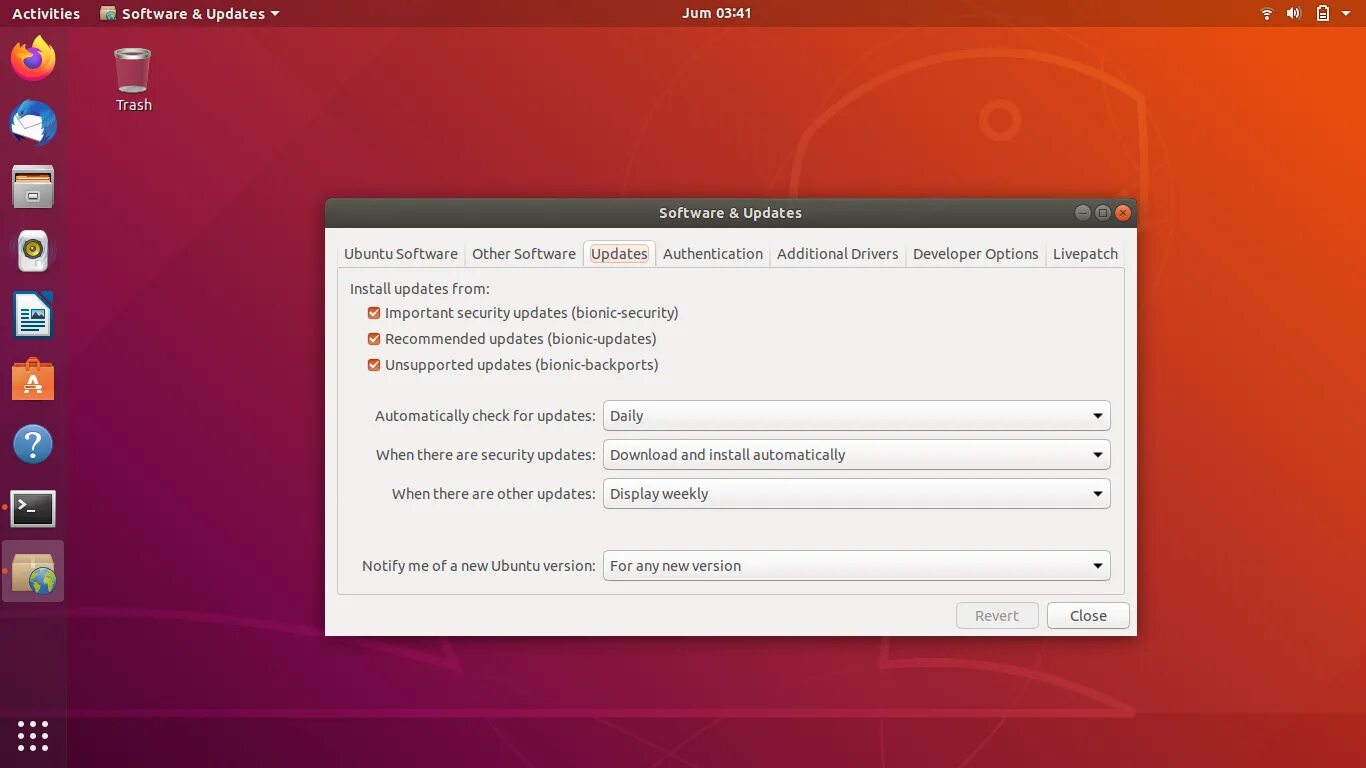The height and width of the screenshot is (768, 1366).
Task: Click 'Install updates from:' label
Action: (420, 289)
